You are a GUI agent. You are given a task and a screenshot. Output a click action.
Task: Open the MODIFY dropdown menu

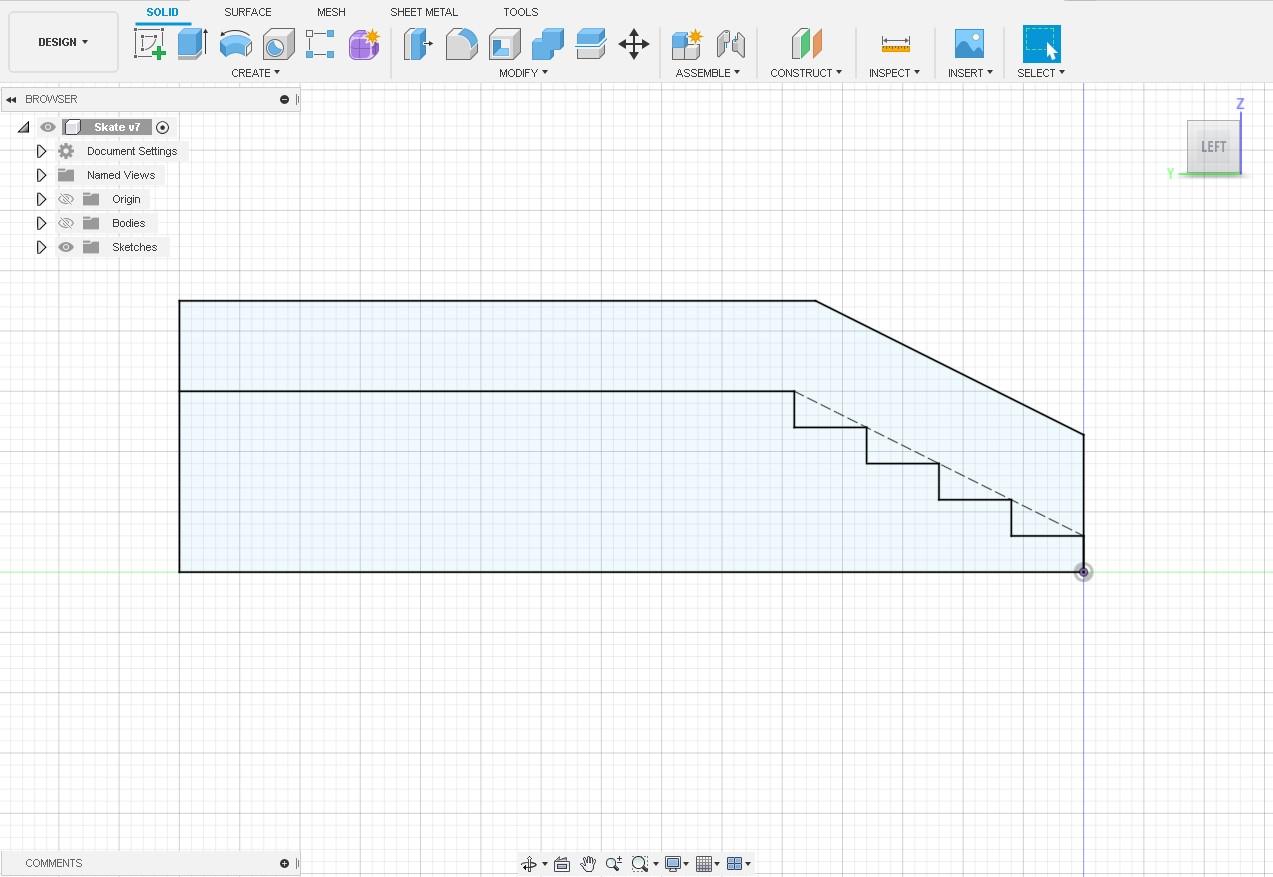click(x=523, y=73)
